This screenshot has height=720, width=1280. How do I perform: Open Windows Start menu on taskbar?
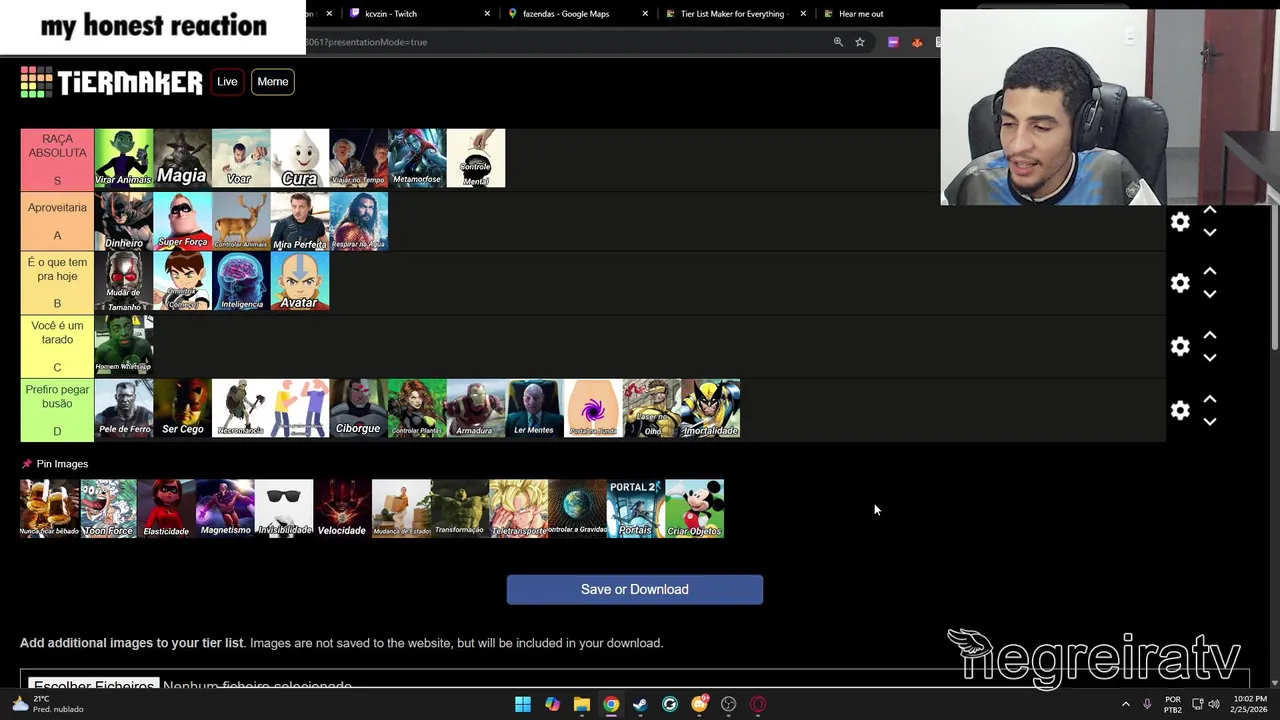point(523,704)
